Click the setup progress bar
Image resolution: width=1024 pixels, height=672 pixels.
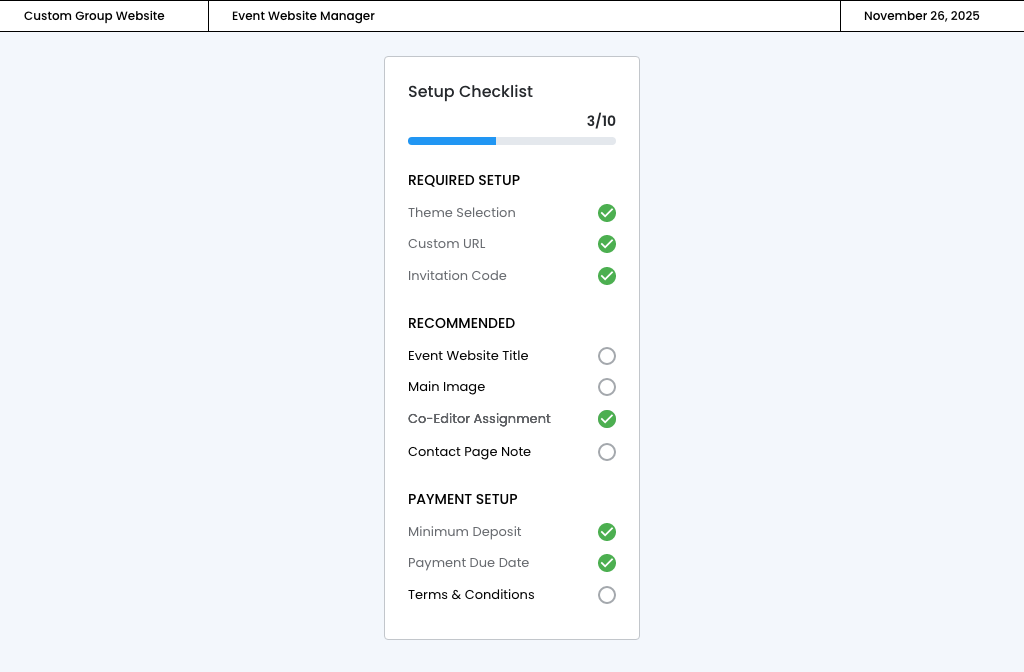pyautogui.click(x=512, y=141)
